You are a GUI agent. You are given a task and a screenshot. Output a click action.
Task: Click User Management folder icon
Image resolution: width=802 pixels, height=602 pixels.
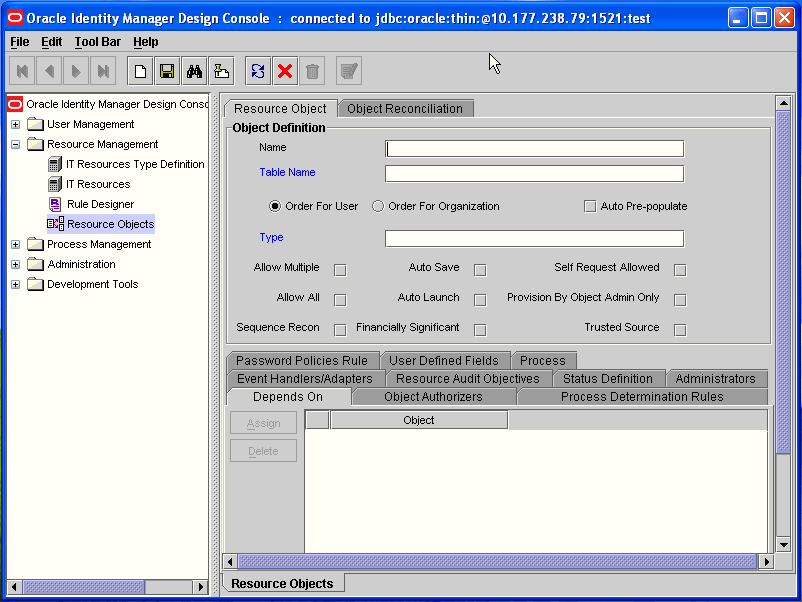coord(35,124)
